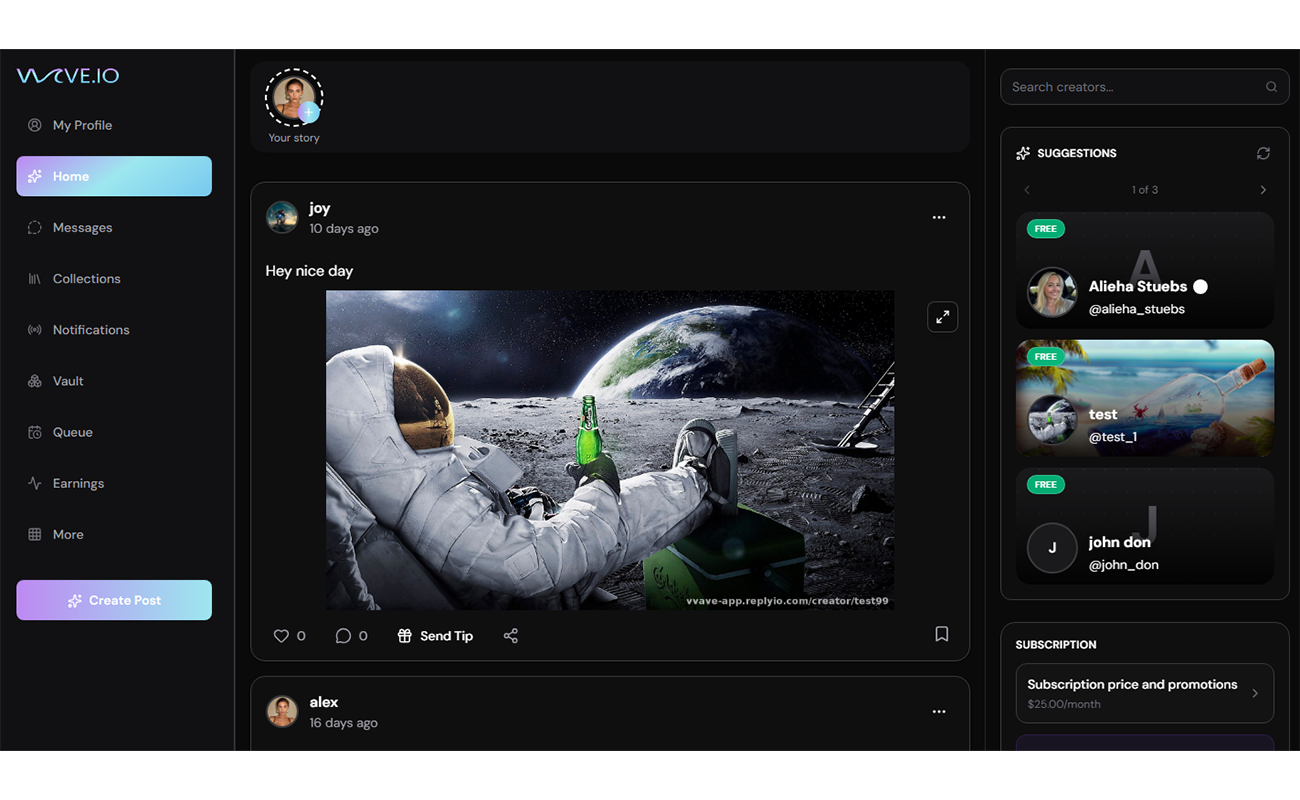Screen dimensions: 1300x800
Task: Expand the post image to fullscreen
Action: click(x=942, y=317)
